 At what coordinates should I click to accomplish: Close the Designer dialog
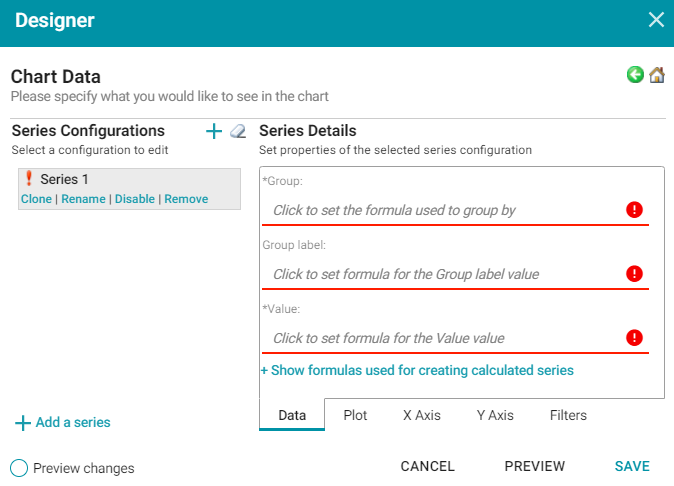656,20
